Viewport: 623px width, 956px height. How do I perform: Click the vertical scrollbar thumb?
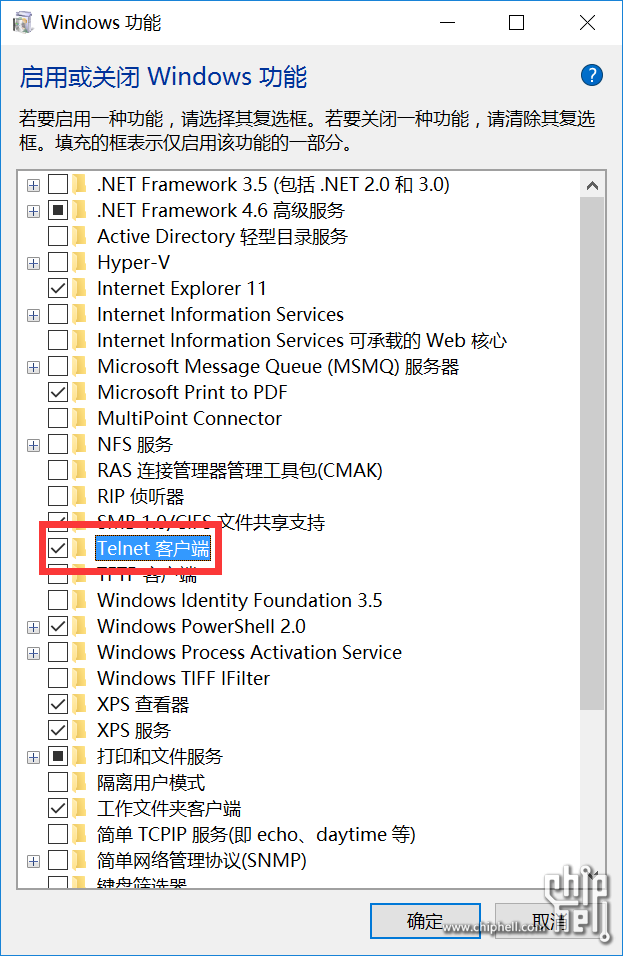[592, 453]
